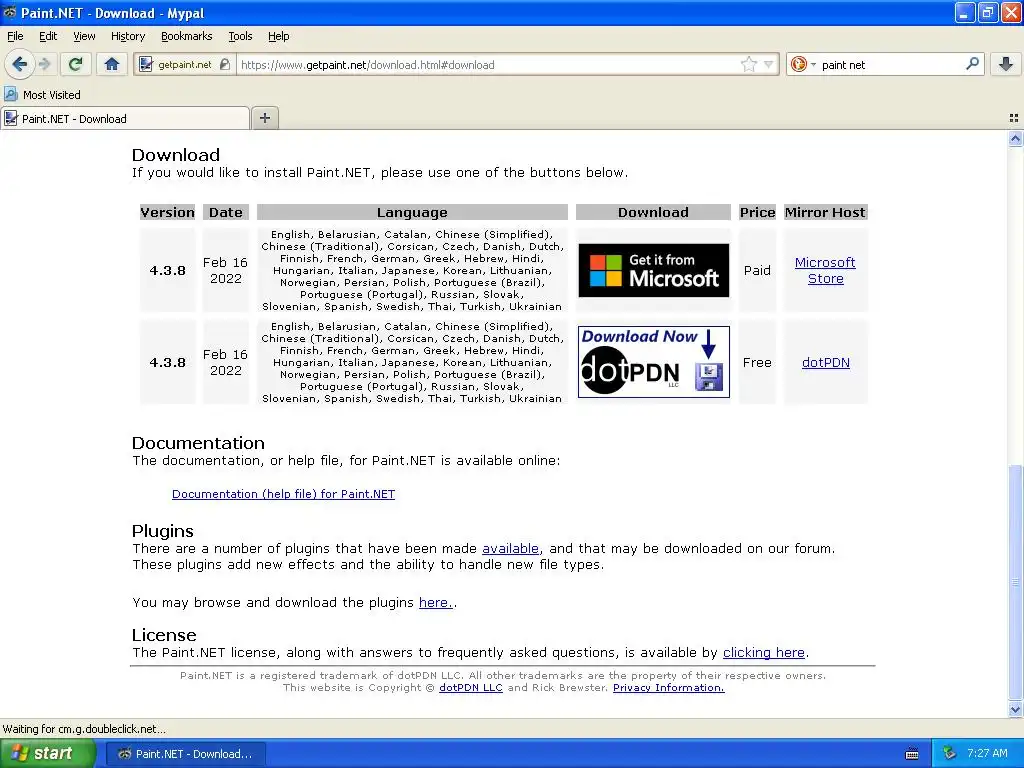Click the forward navigation arrow

coord(44,64)
